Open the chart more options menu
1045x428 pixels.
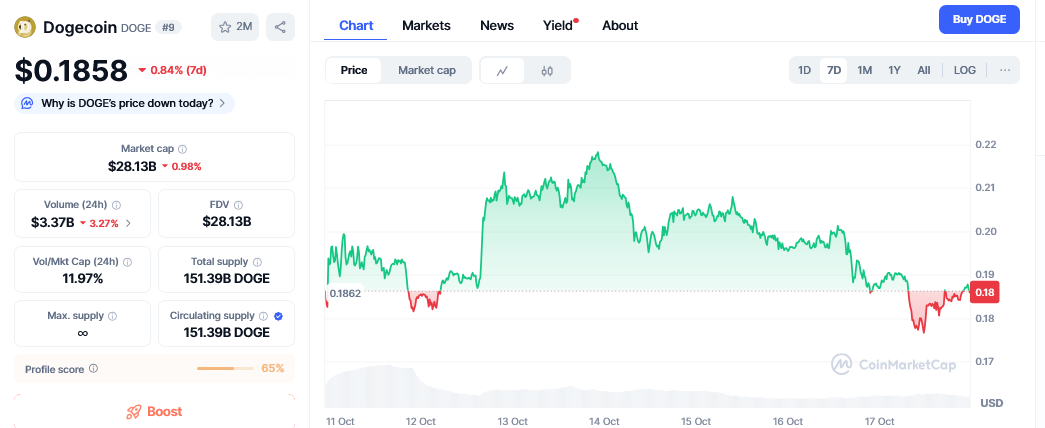coord(1004,70)
